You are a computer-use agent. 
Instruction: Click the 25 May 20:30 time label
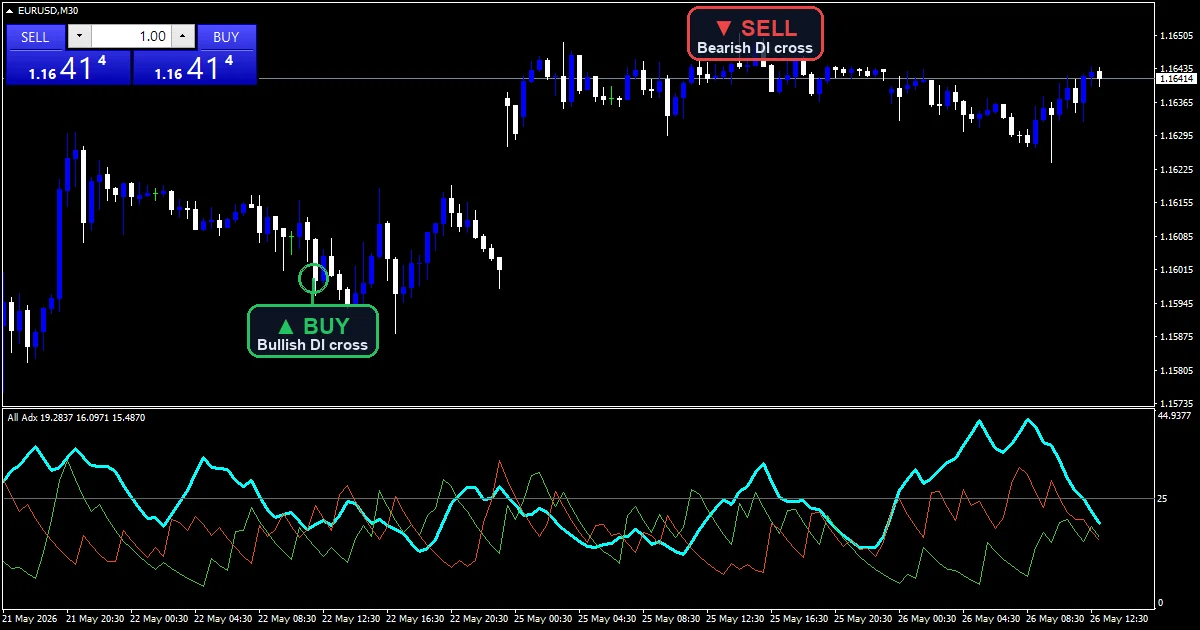coord(863,618)
